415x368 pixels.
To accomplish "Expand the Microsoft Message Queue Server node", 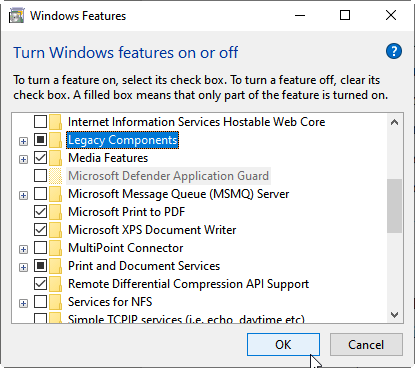I will click(23, 195).
